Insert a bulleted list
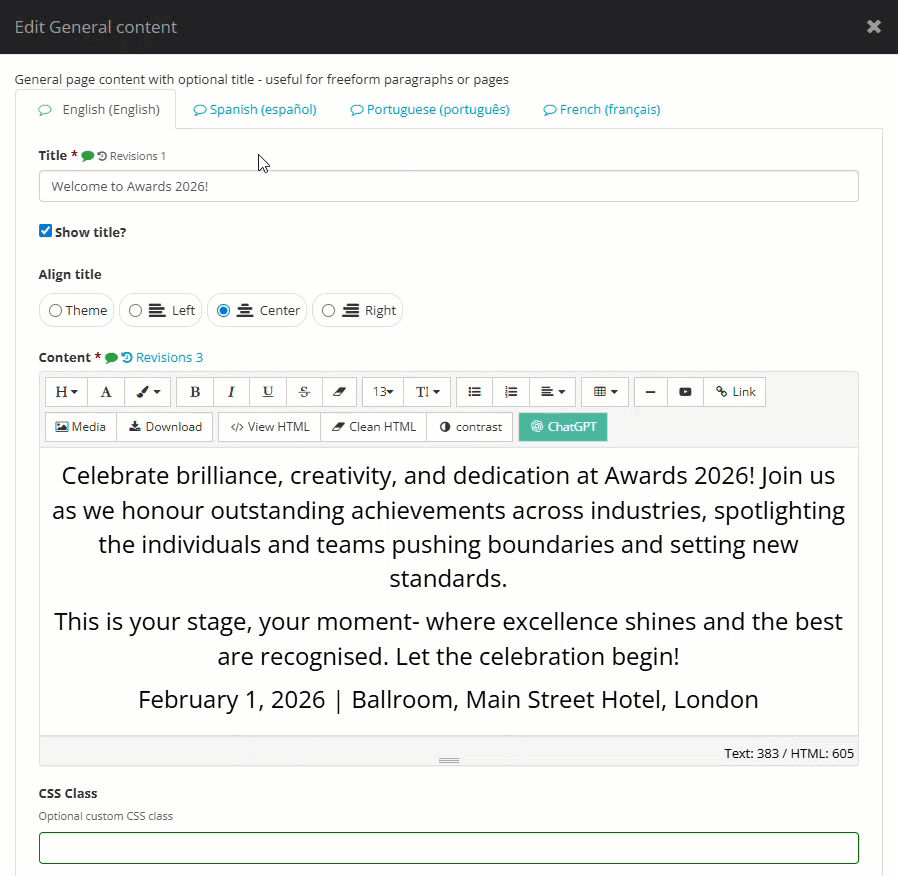This screenshot has height=876, width=898. (474, 391)
